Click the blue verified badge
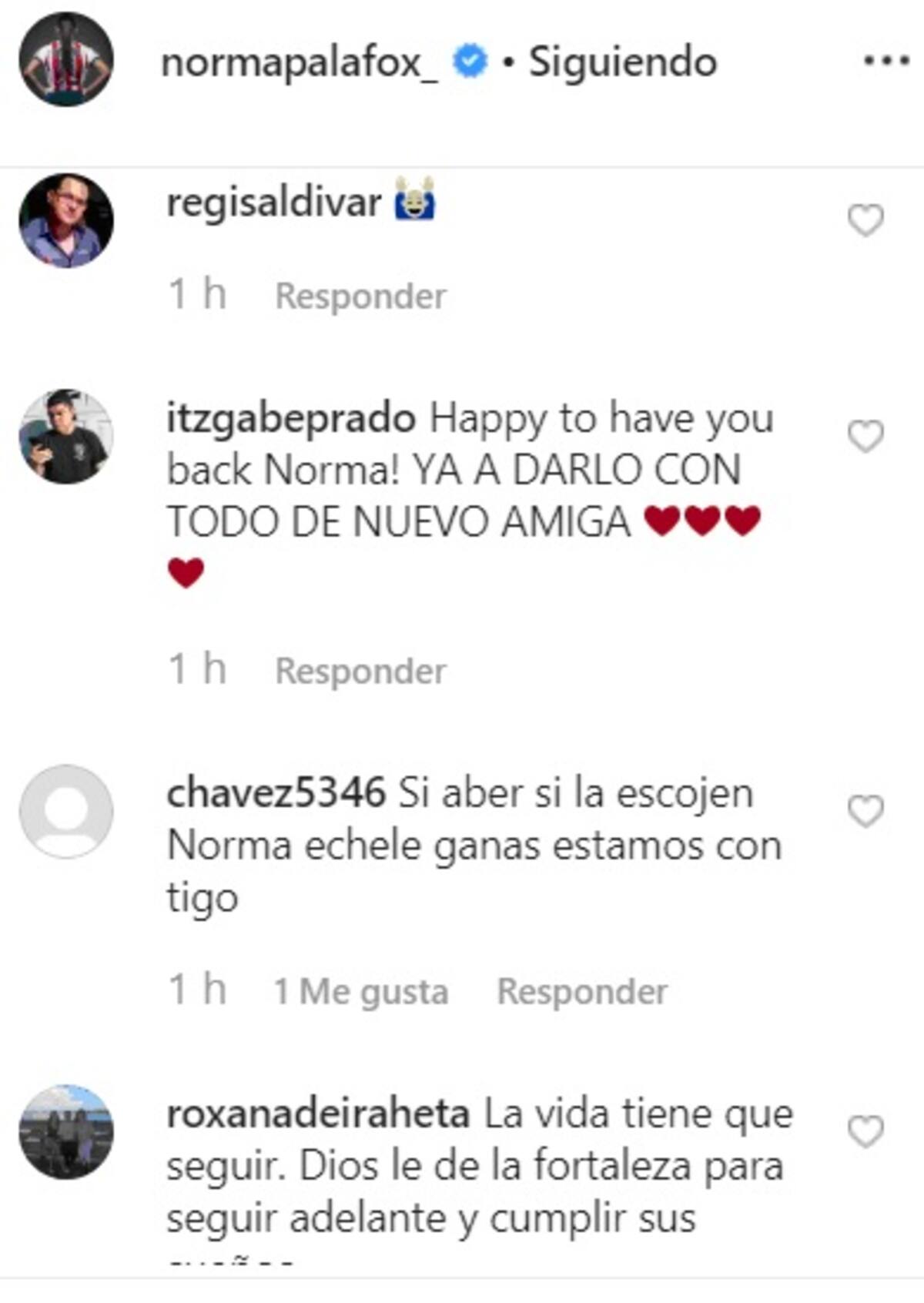924x1303 pixels. pyautogui.click(x=470, y=62)
